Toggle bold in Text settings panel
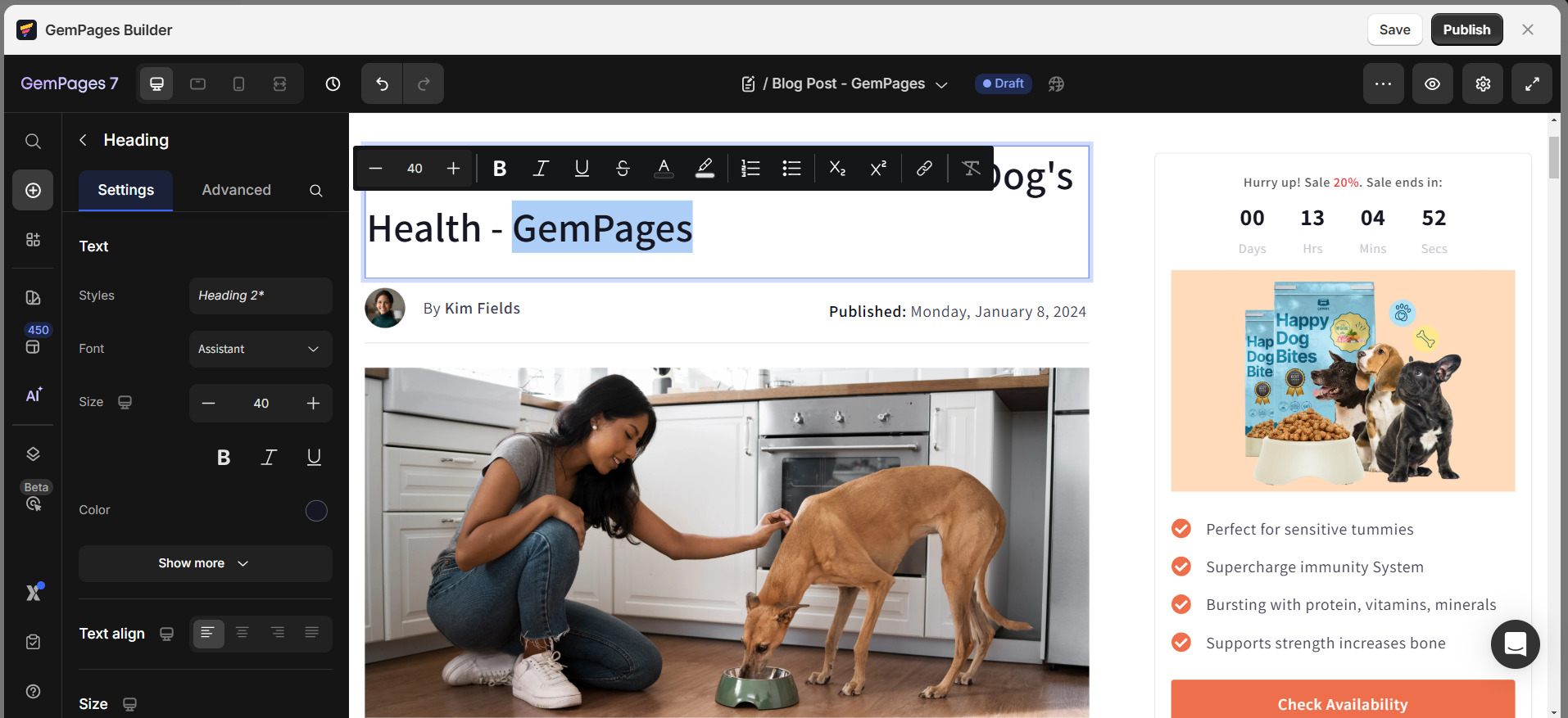This screenshot has width=1568, height=718. click(x=223, y=458)
